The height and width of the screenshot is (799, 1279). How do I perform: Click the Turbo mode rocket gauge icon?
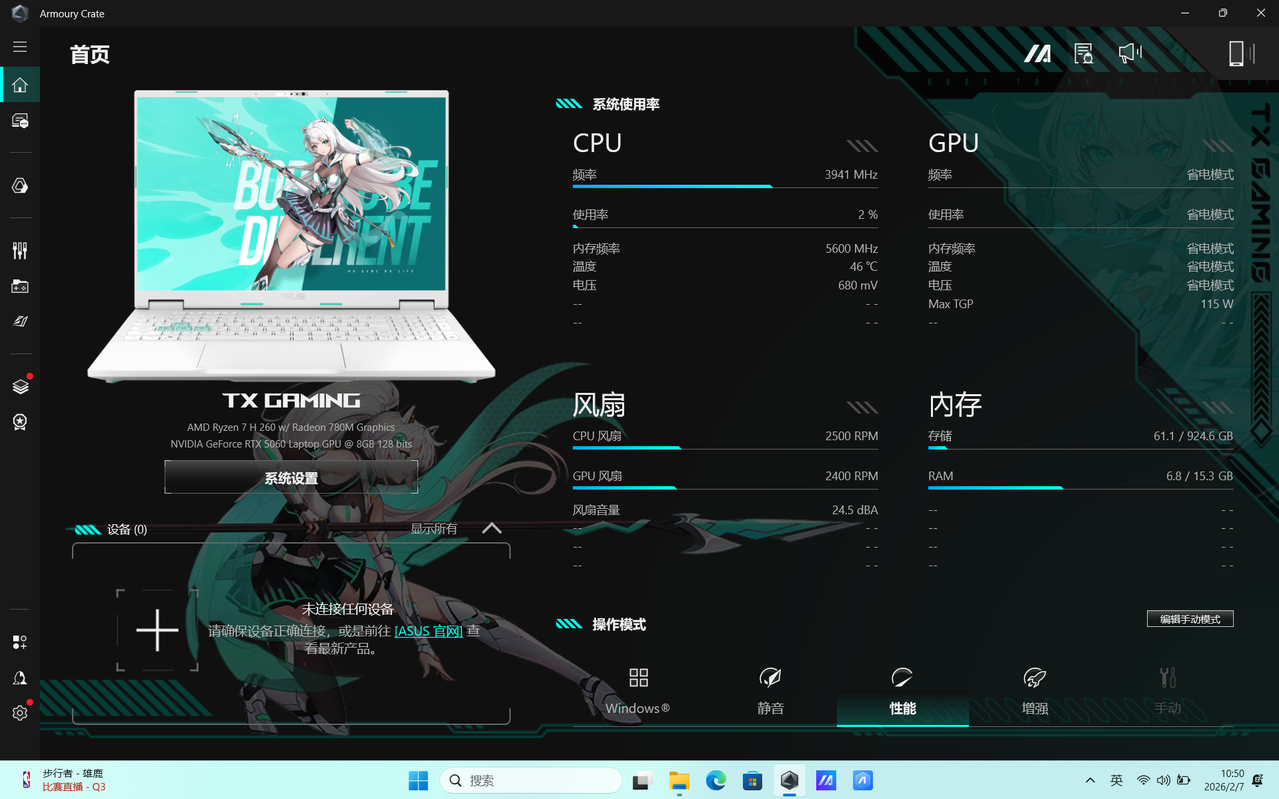pos(1035,677)
